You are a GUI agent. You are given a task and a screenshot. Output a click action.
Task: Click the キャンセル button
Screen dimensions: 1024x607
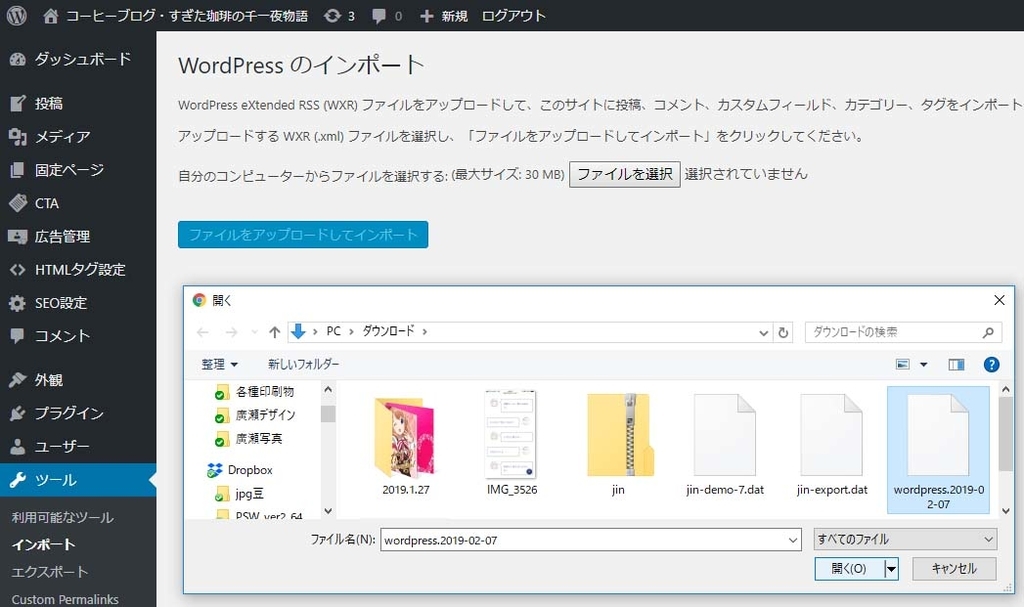point(954,569)
